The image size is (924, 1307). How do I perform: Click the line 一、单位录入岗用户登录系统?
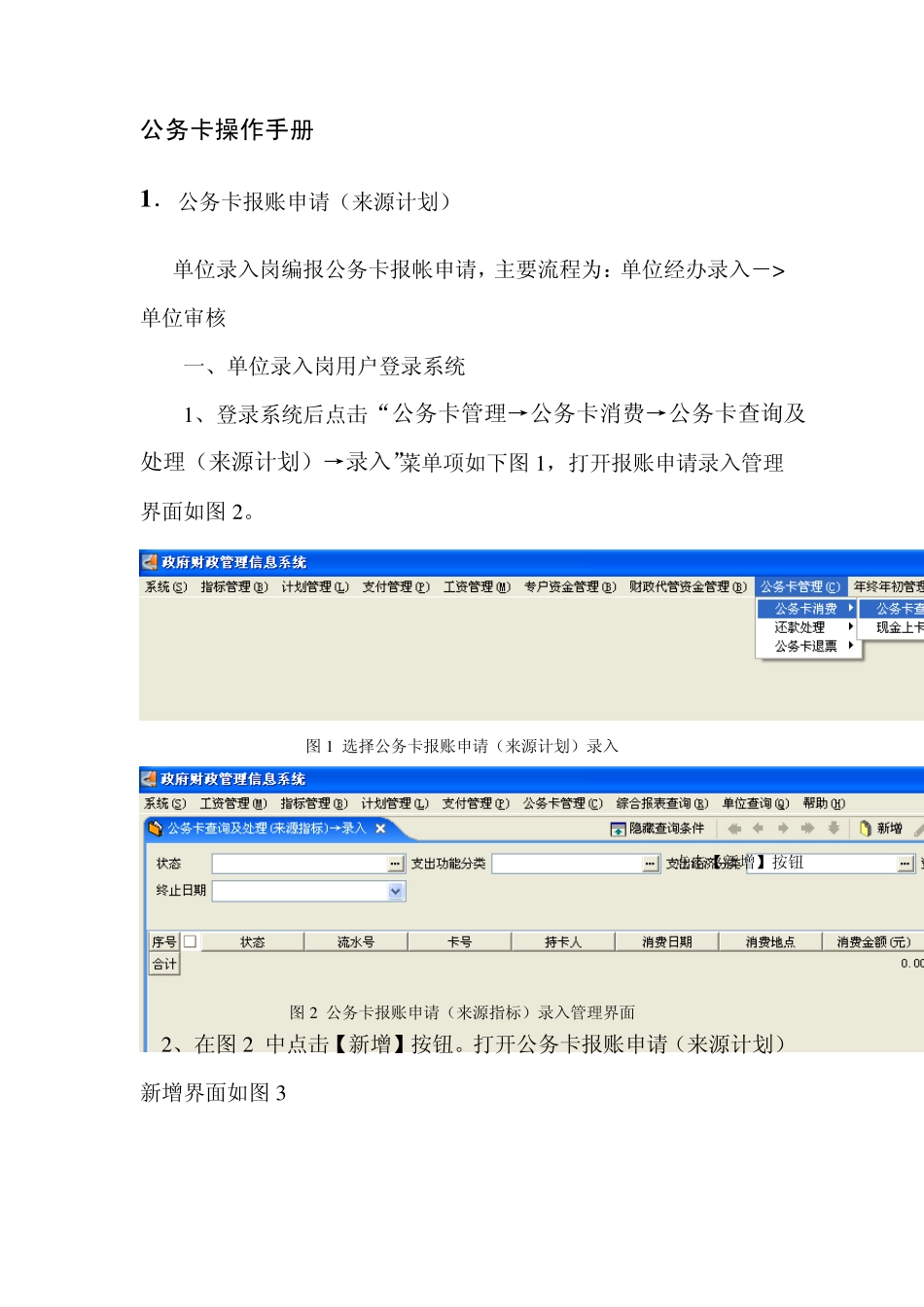[325, 367]
